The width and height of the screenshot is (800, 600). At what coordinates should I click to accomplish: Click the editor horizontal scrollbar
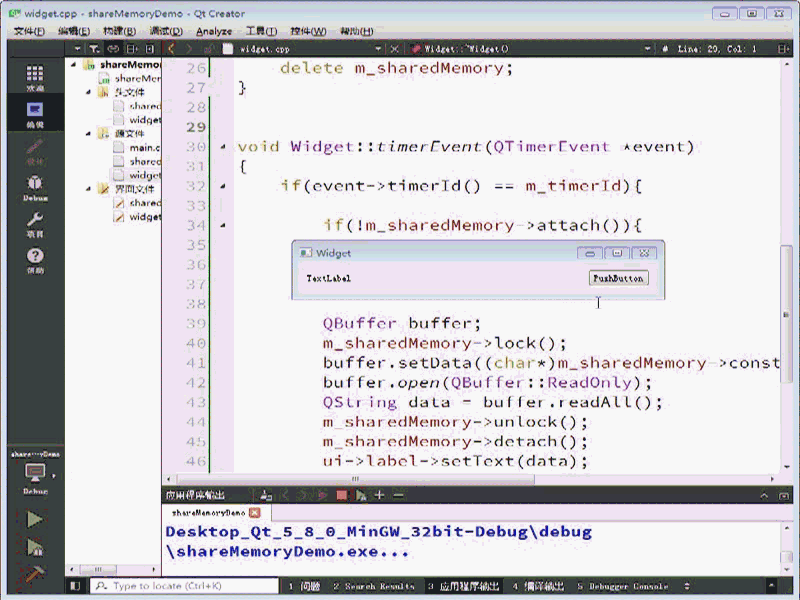pyautogui.click(x=356, y=479)
